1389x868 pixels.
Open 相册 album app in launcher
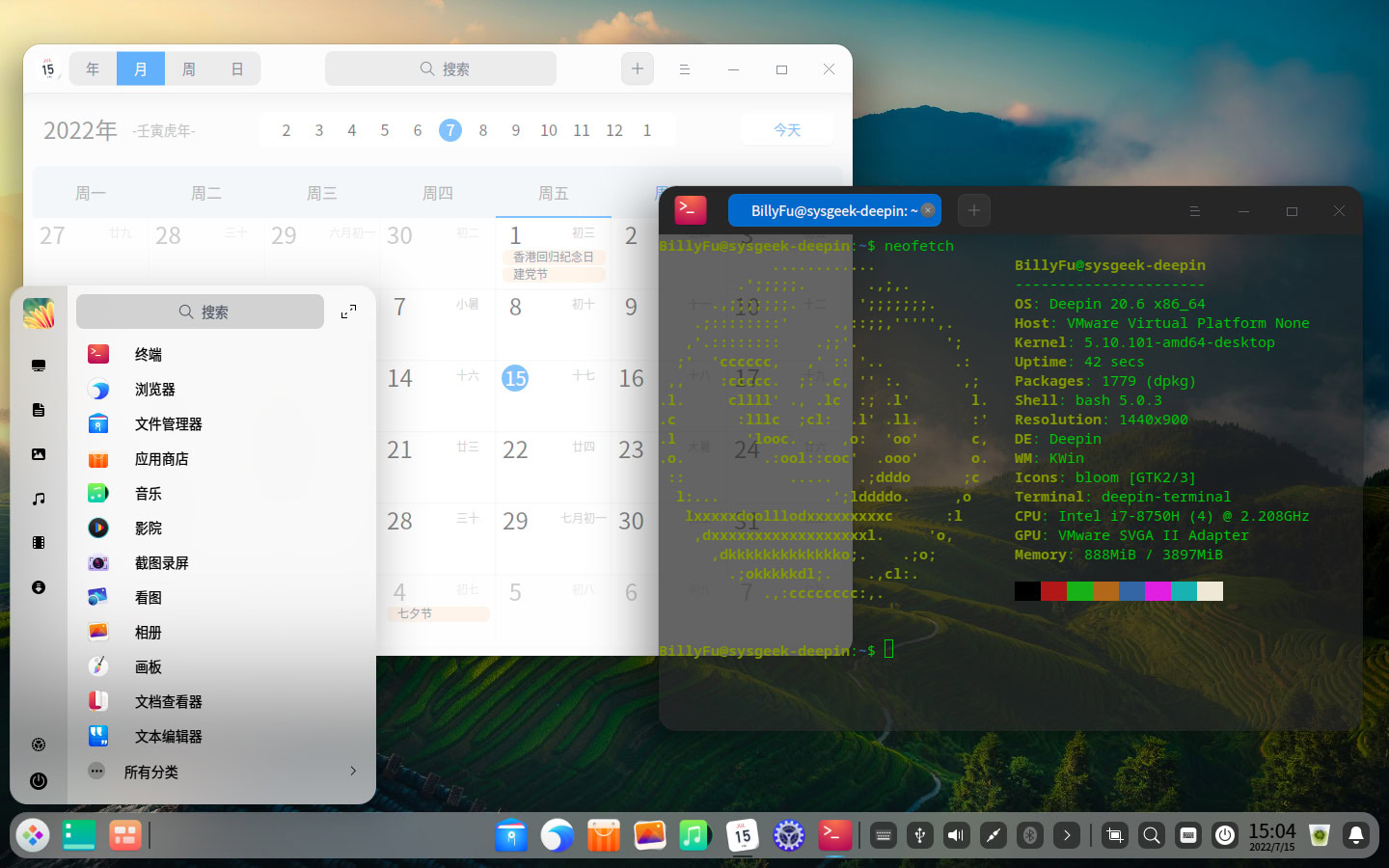[221, 633]
